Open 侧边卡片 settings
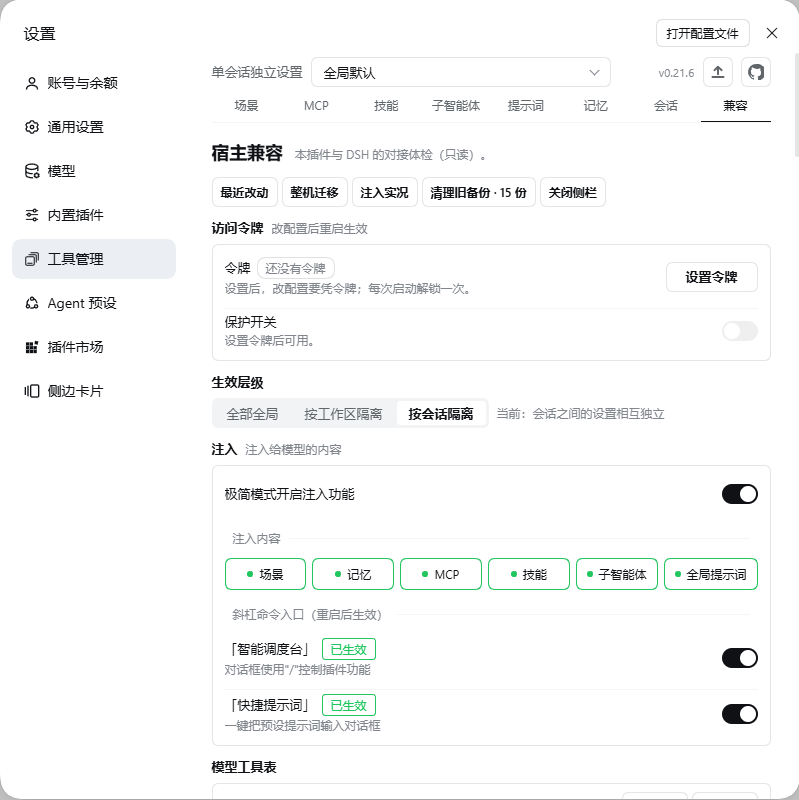Image resolution: width=799 pixels, height=800 pixels. coord(94,391)
